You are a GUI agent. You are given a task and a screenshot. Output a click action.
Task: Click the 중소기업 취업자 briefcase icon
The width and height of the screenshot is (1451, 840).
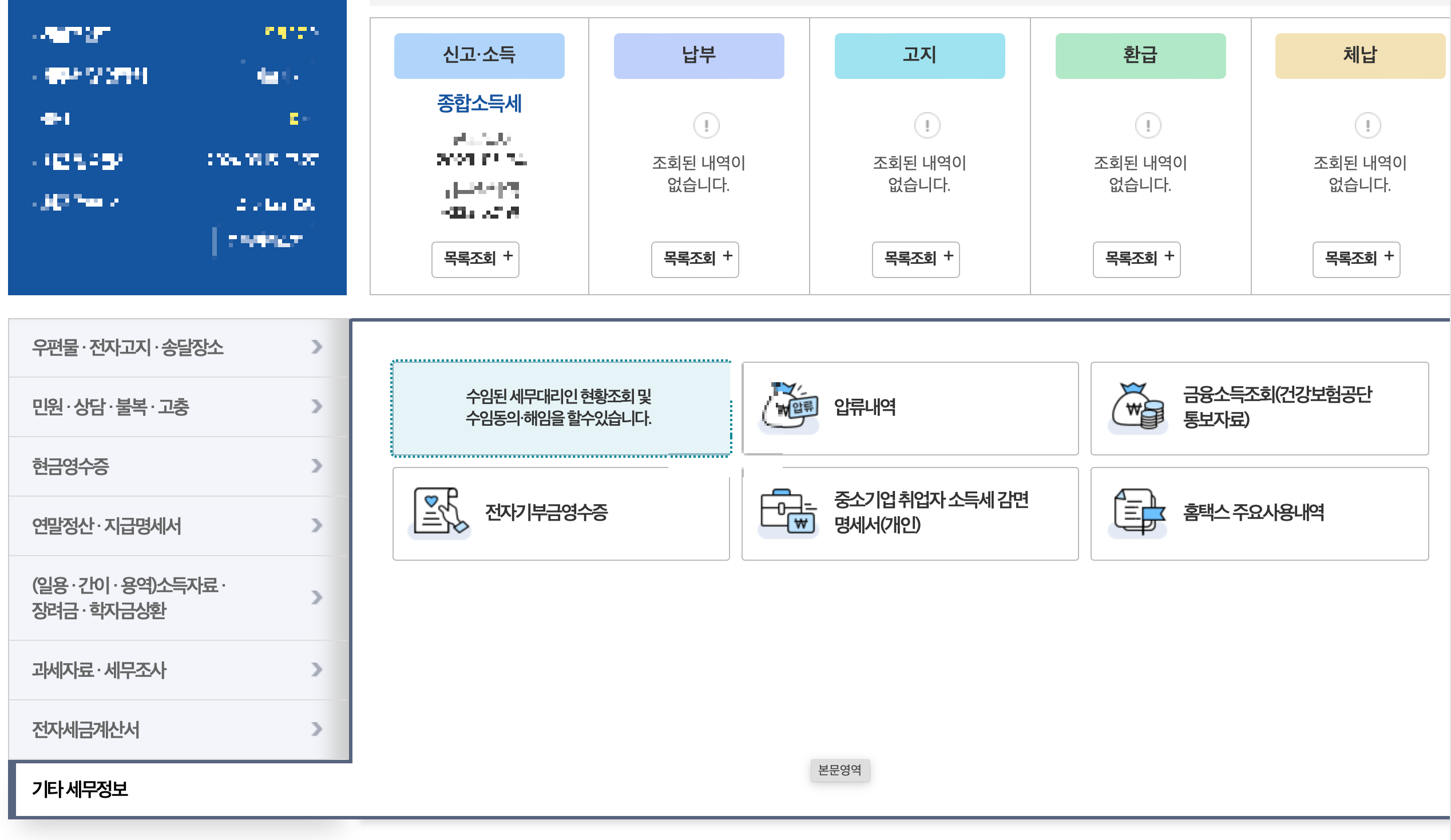point(788,512)
